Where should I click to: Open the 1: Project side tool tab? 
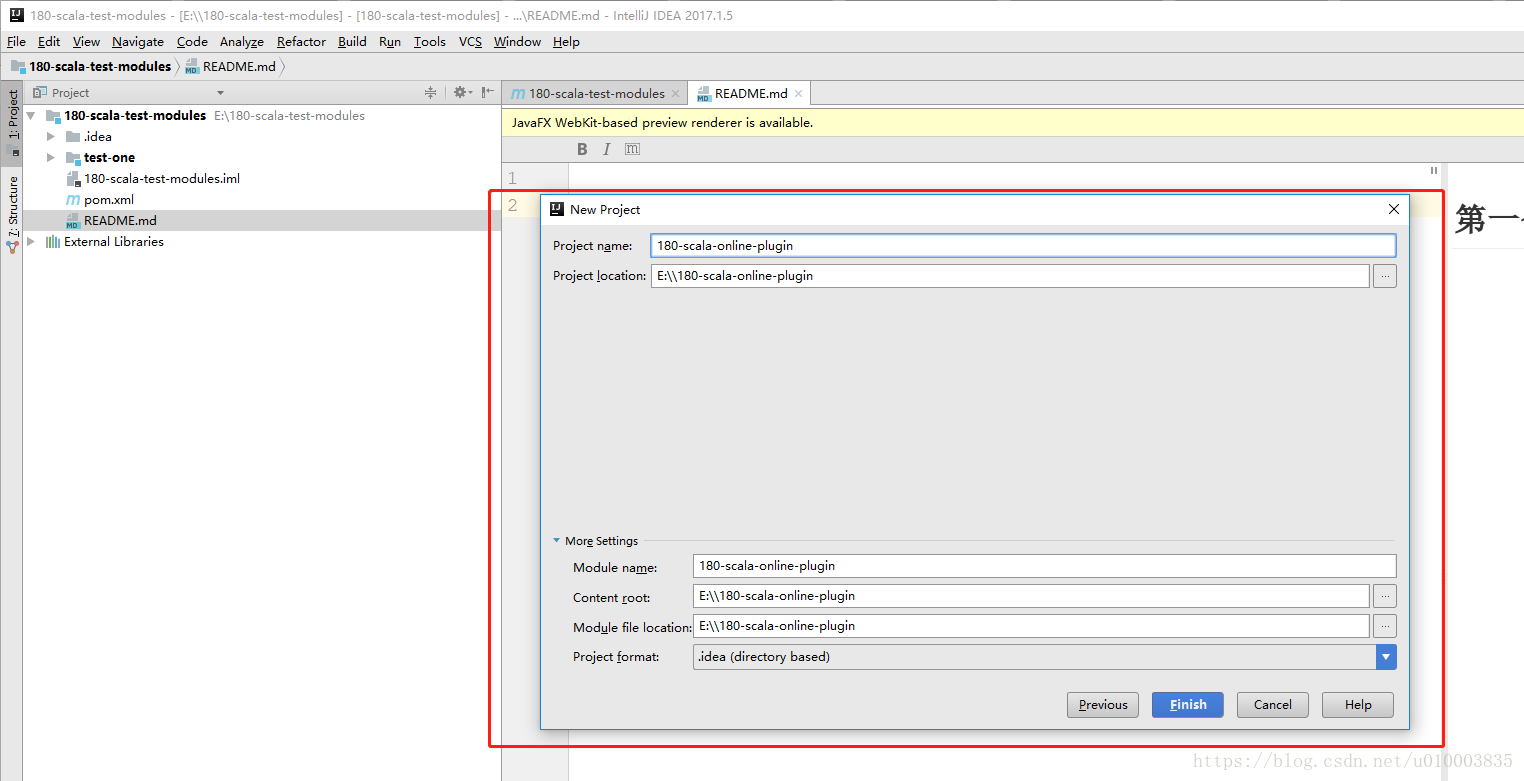(x=12, y=124)
